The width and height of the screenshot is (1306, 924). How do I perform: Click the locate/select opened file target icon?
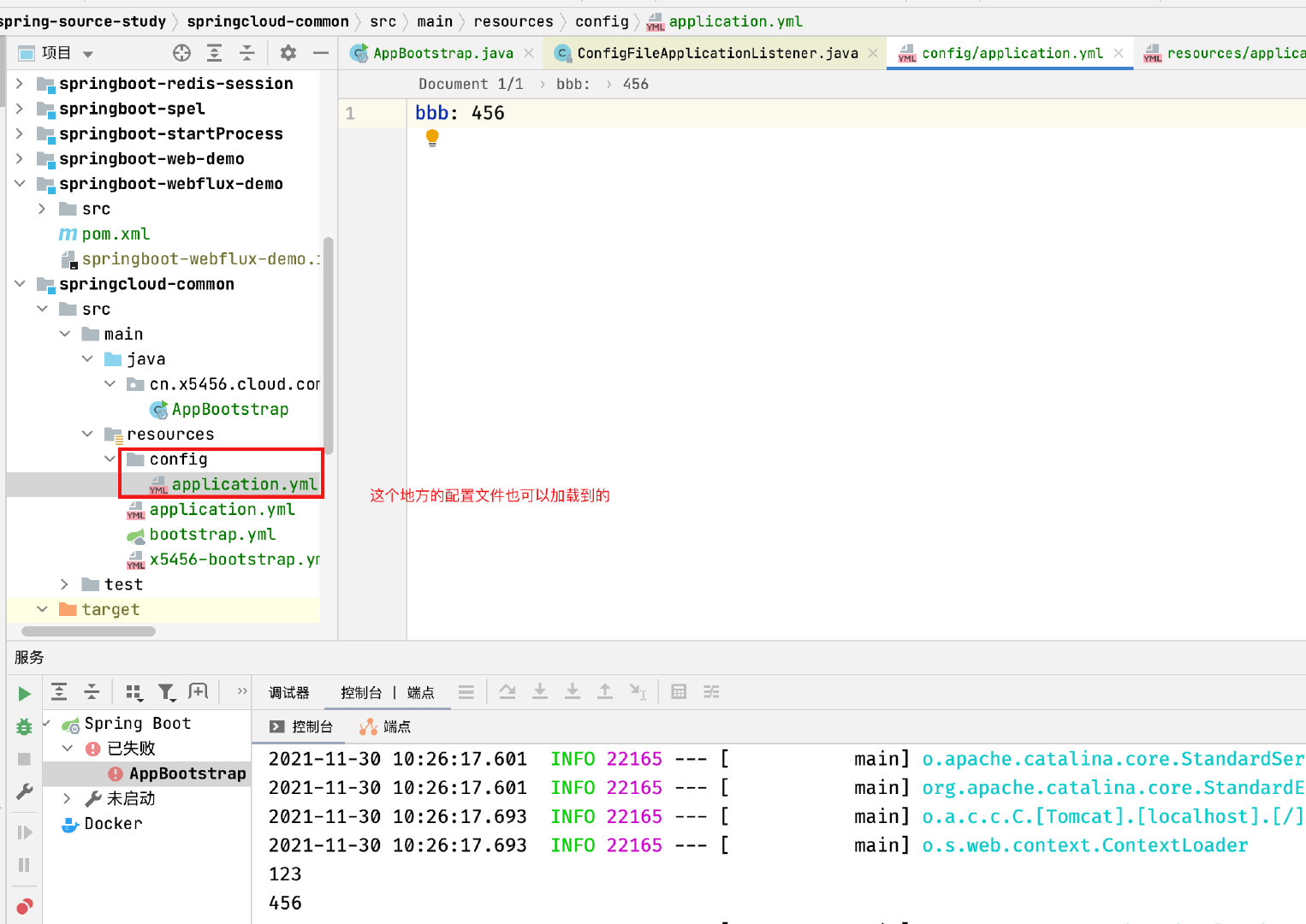pos(181,53)
